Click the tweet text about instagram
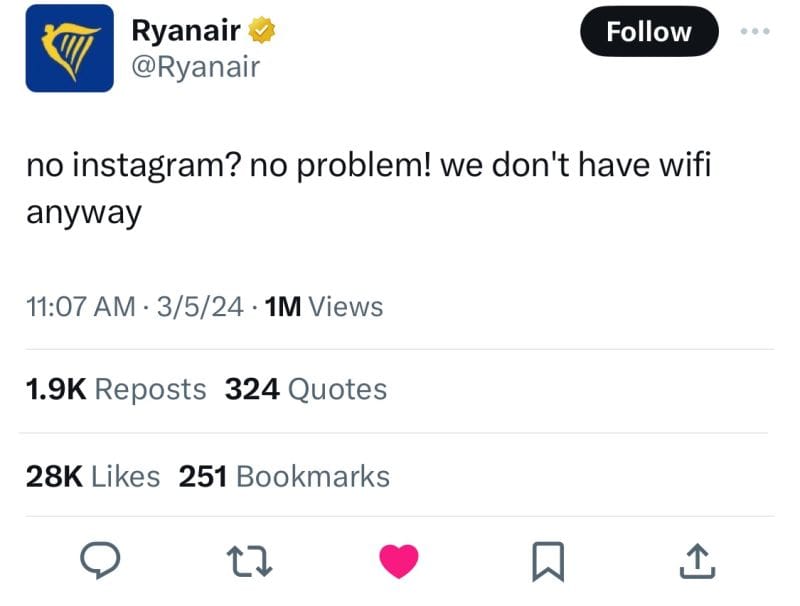 tap(368, 188)
